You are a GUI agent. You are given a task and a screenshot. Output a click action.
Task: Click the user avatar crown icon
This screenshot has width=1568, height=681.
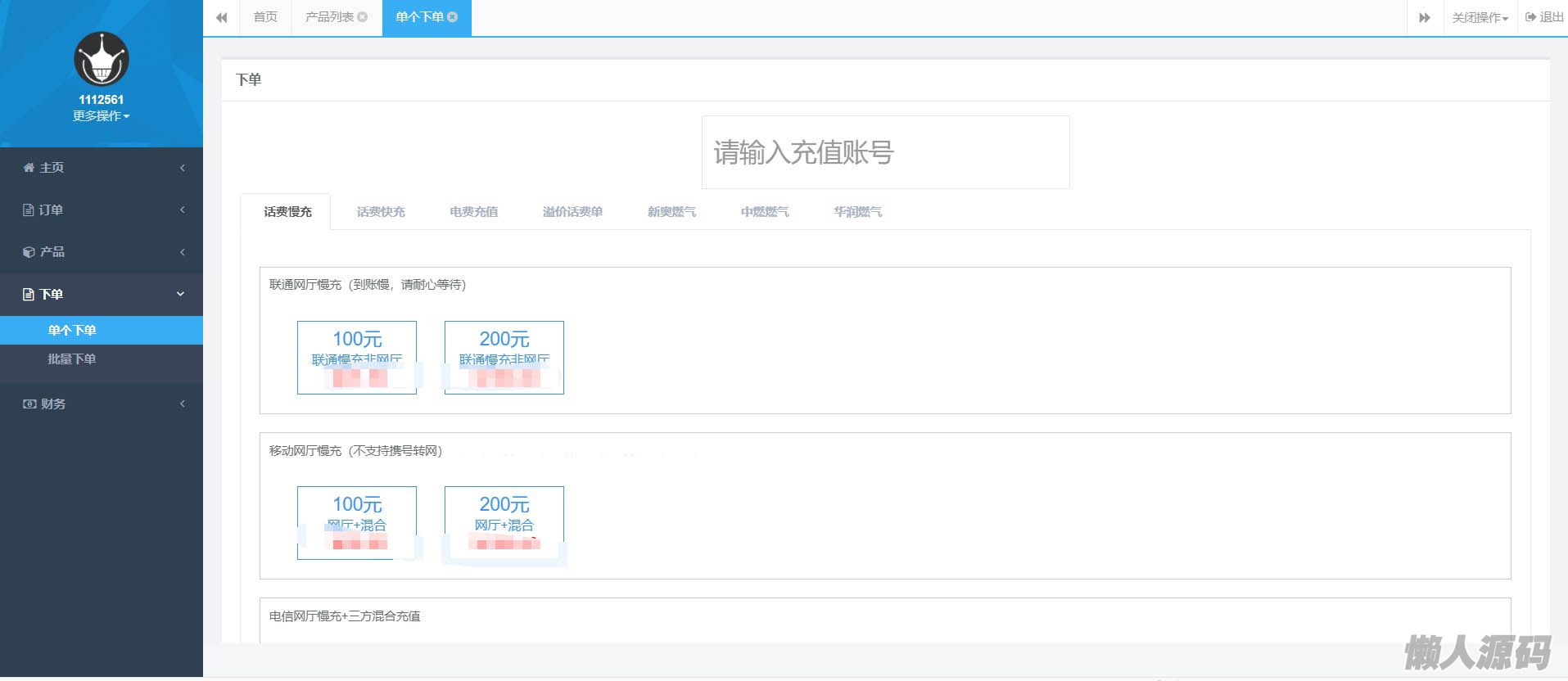pos(102,59)
